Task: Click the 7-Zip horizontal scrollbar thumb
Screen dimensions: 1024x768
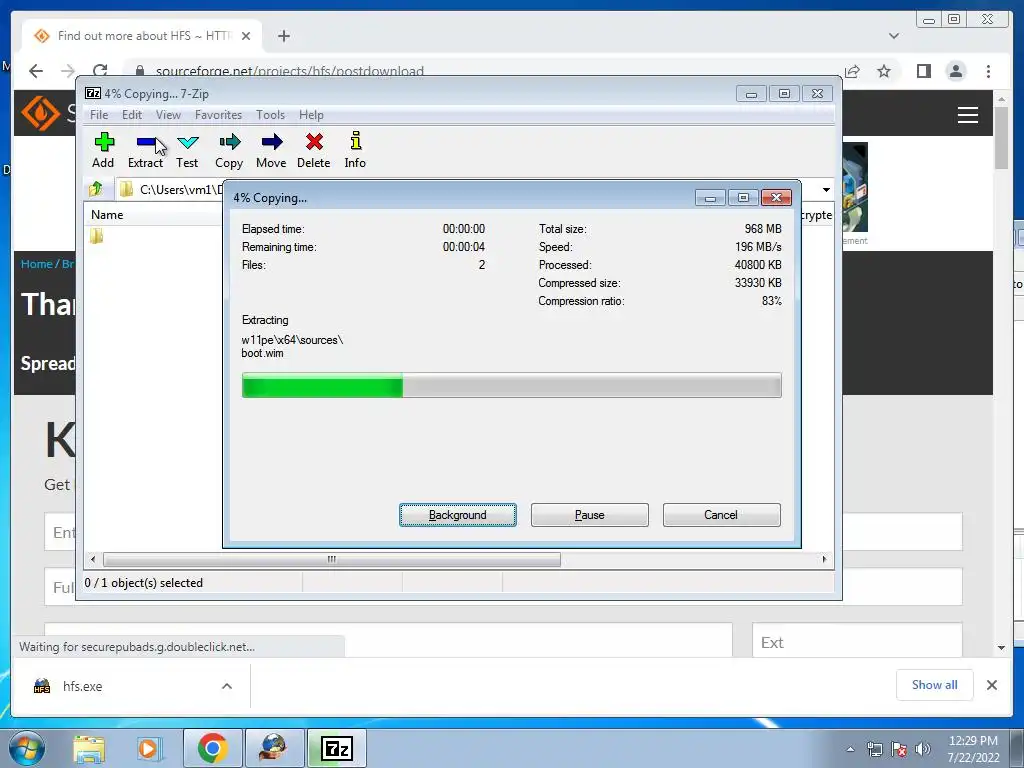Action: click(332, 559)
